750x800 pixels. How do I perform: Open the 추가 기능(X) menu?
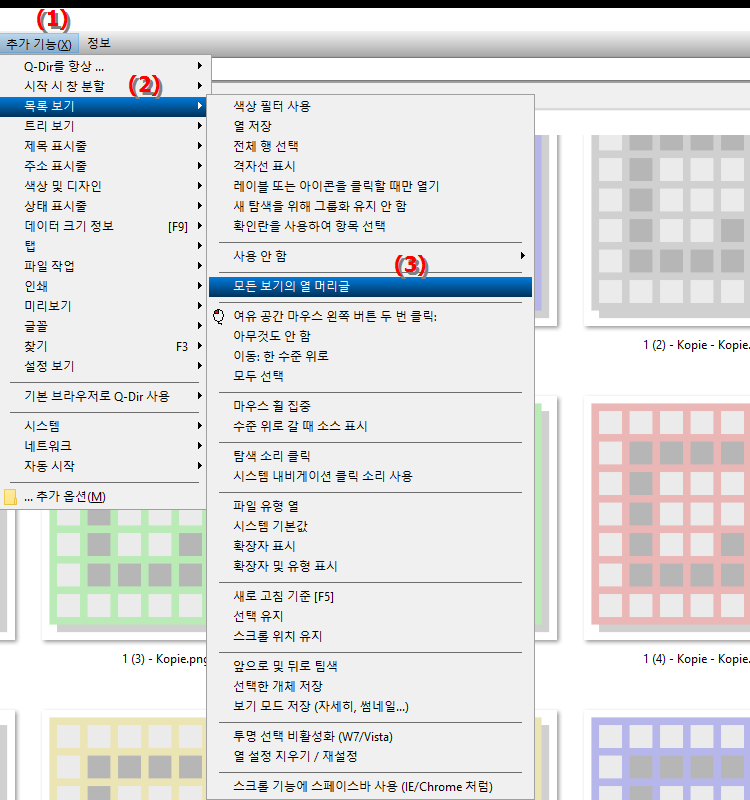pos(39,44)
